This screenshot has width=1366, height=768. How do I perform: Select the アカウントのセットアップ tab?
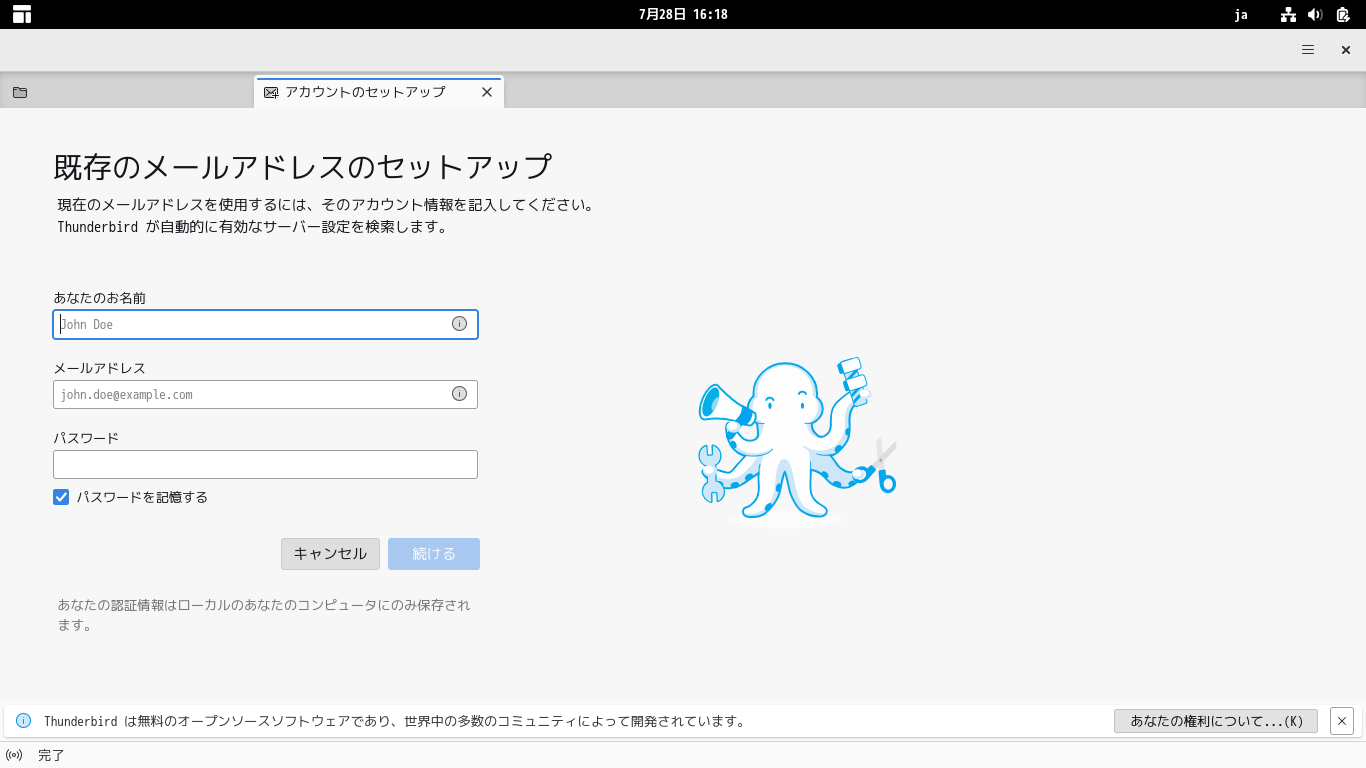379,92
